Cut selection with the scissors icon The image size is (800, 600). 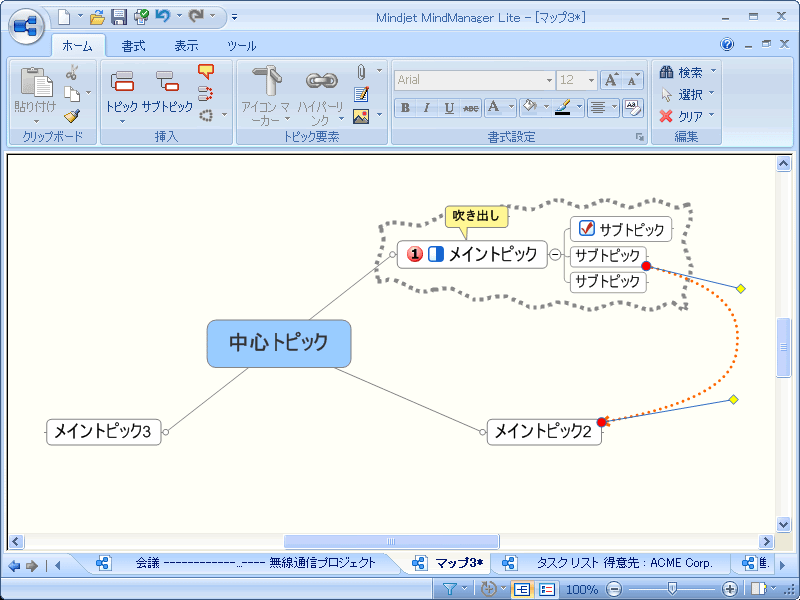pyautogui.click(x=72, y=72)
